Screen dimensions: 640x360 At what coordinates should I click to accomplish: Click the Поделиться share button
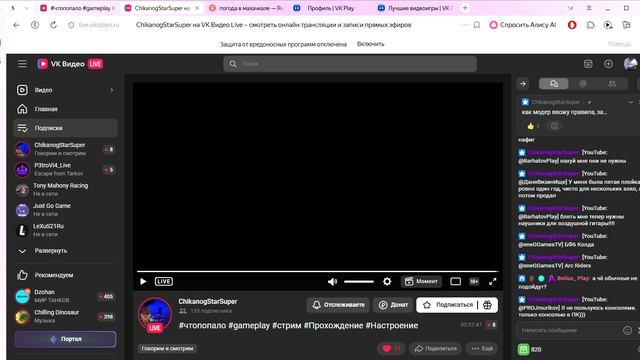(x=436, y=349)
